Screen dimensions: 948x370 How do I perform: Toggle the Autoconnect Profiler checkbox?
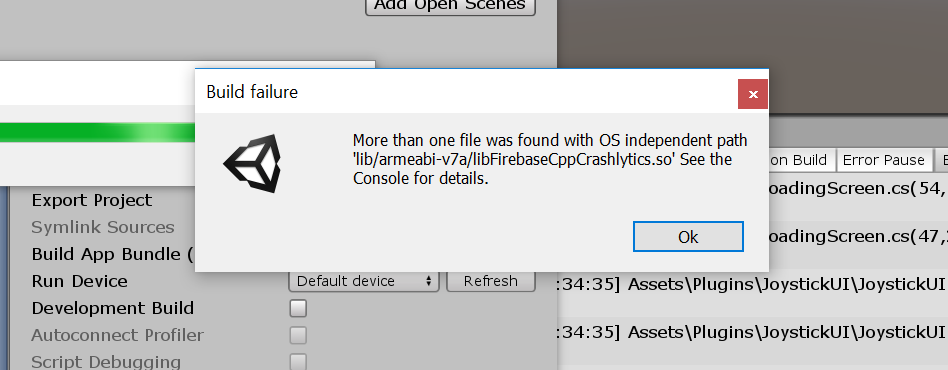pos(298,335)
